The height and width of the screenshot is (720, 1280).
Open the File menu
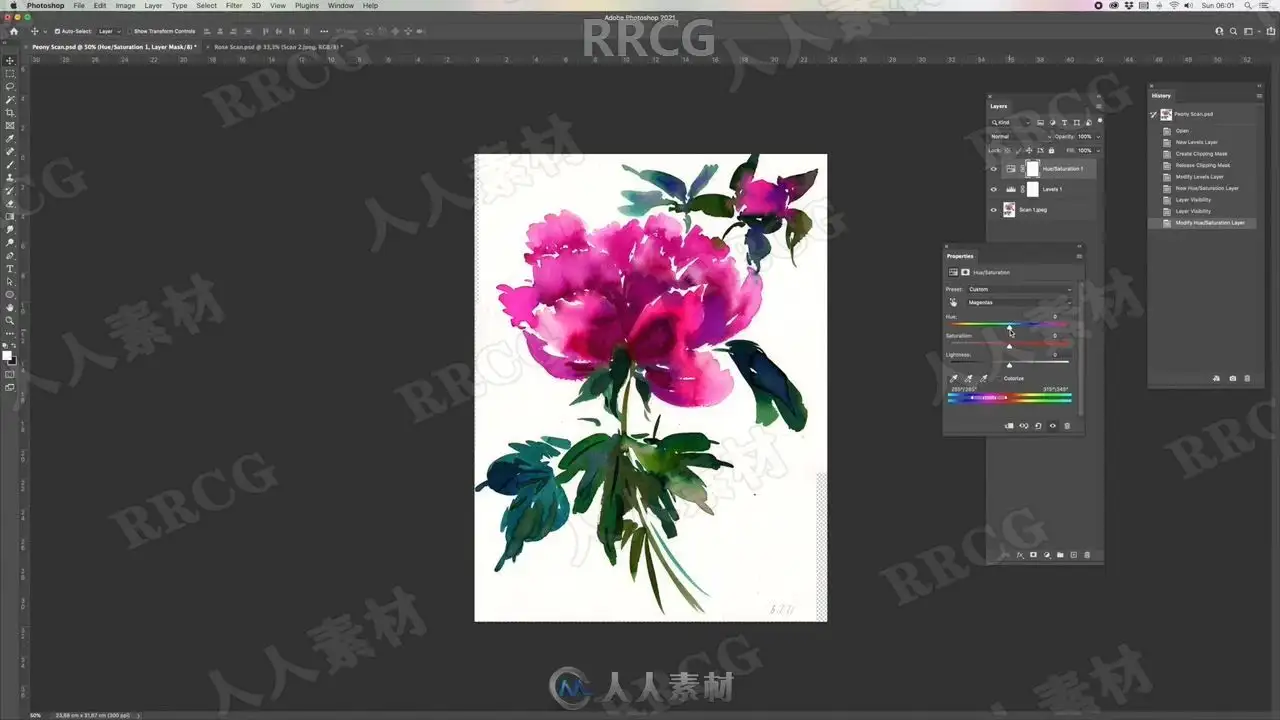coord(79,5)
